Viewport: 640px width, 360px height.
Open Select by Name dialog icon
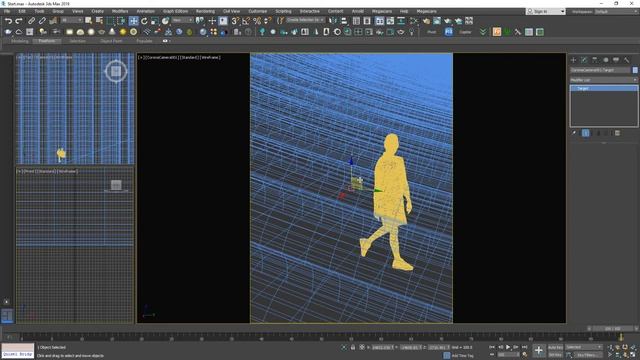pyautogui.click(x=99, y=21)
